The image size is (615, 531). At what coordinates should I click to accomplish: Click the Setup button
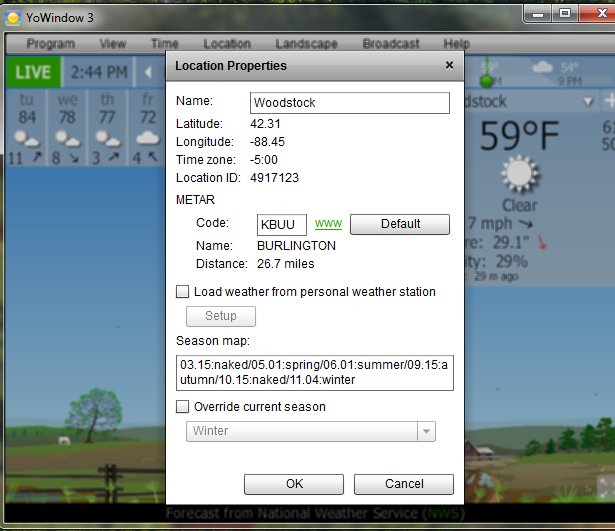(221, 316)
